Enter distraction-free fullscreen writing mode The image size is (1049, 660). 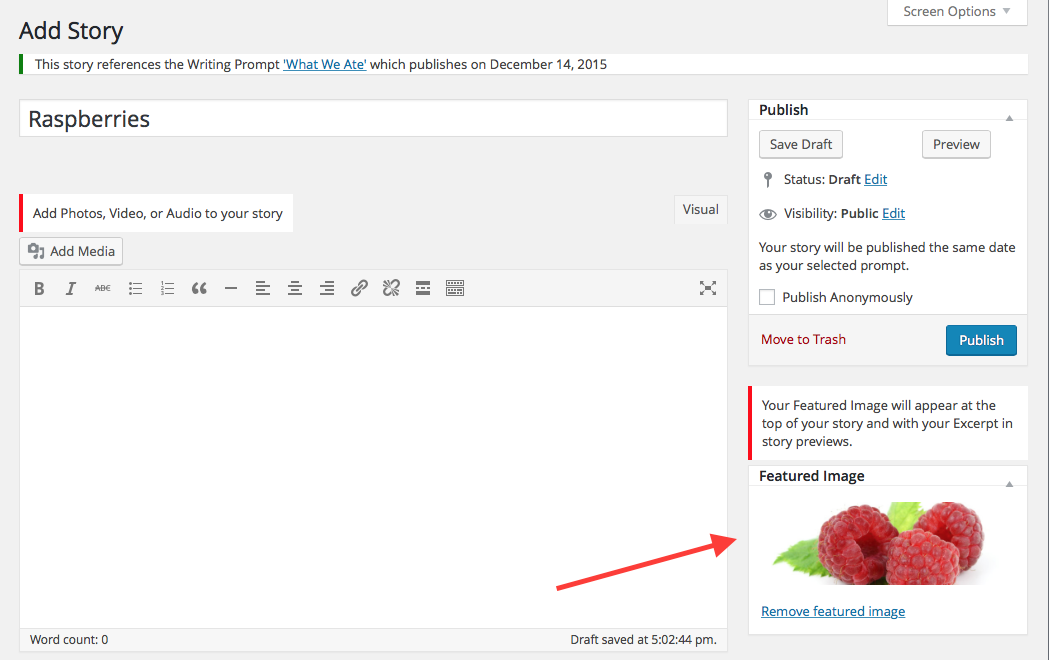coord(708,289)
